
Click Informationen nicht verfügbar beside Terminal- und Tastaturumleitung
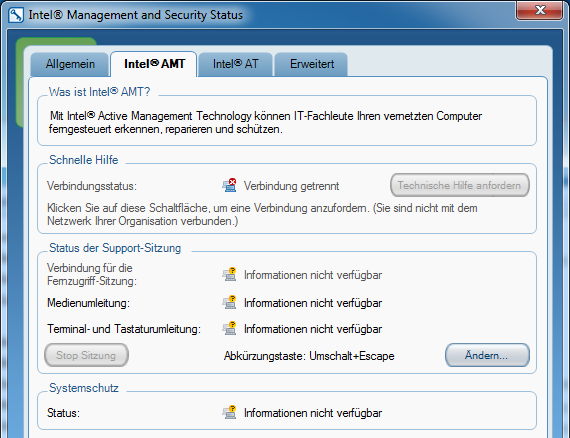tap(313, 329)
